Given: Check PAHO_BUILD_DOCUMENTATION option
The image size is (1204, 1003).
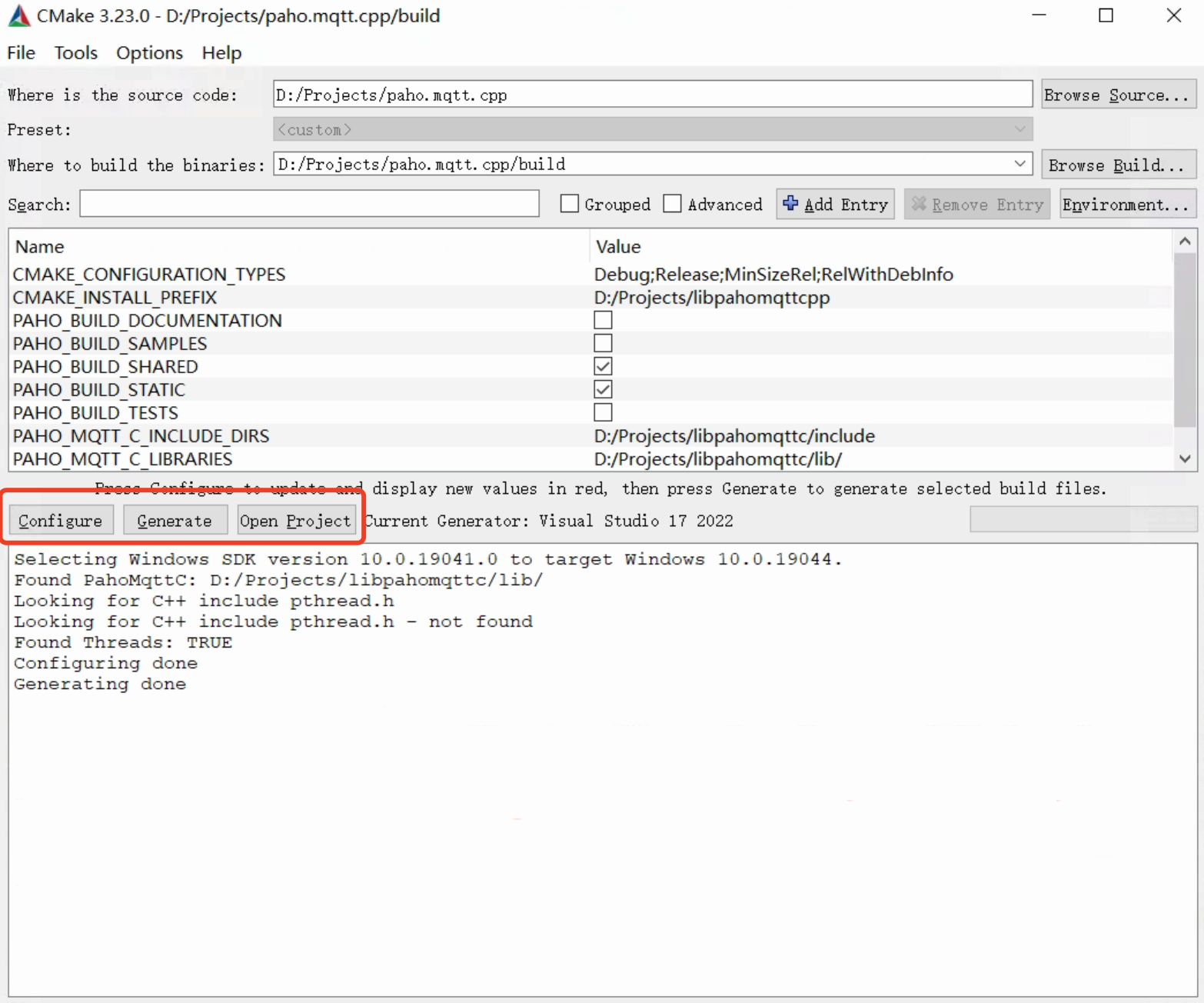Looking at the screenshot, I should [x=604, y=320].
